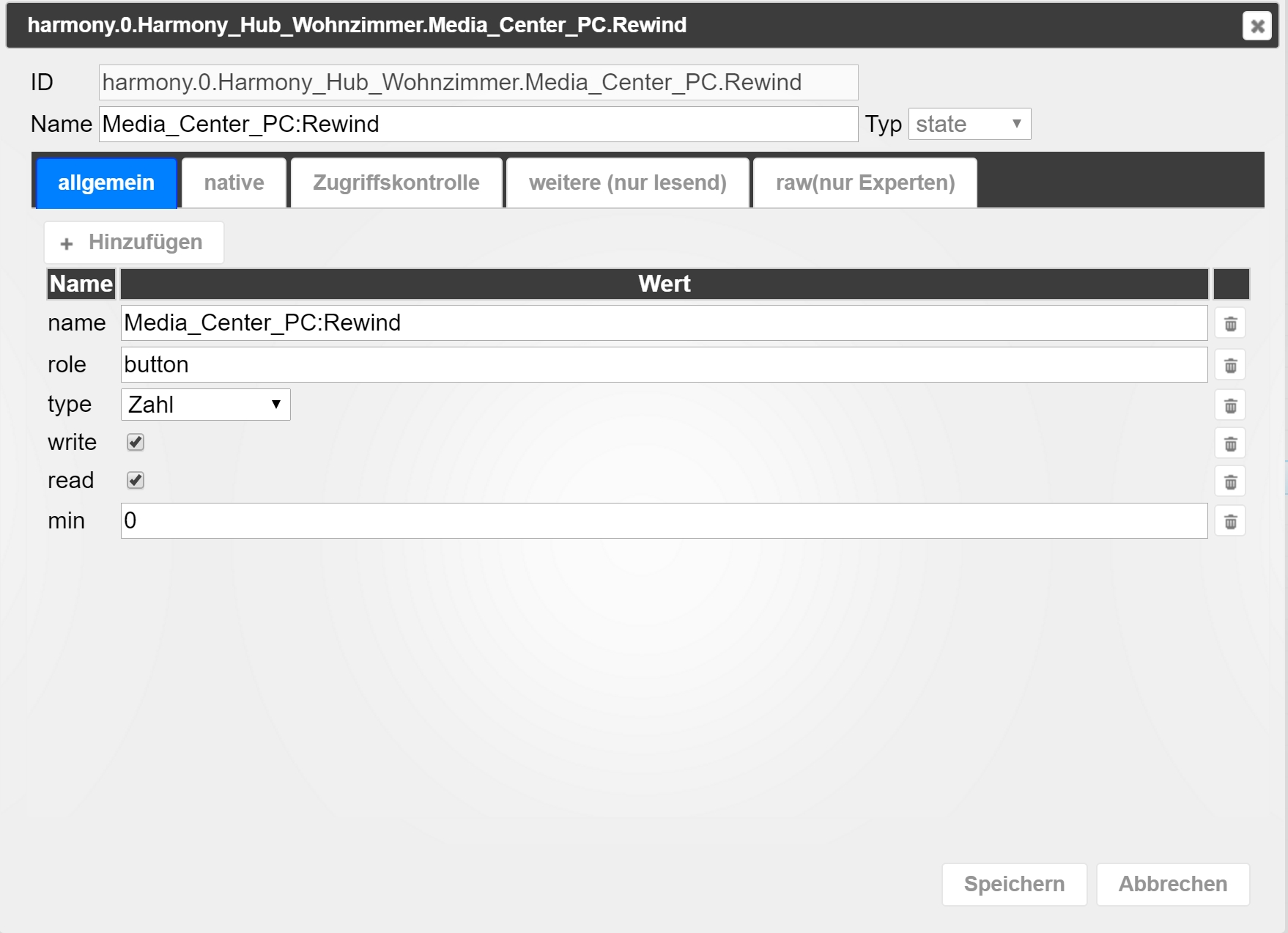Open the raw(nur Experten) tab
This screenshot has width=1288, height=933.
click(x=865, y=182)
